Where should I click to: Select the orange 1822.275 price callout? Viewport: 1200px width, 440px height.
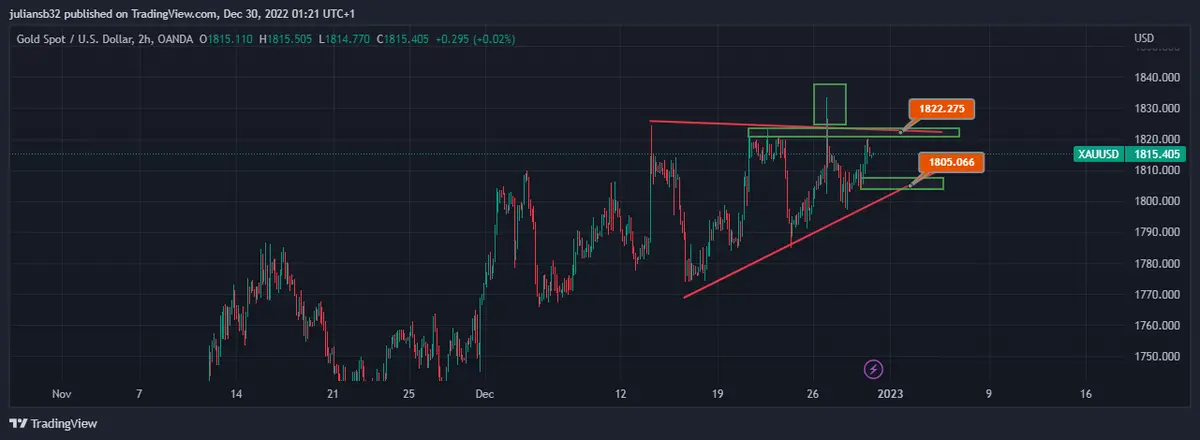tap(940, 110)
